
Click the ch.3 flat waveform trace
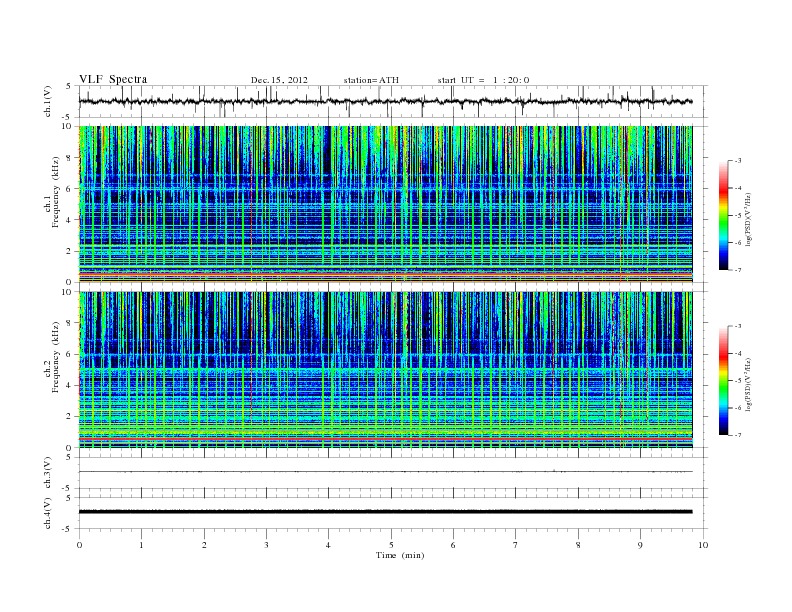coord(385,472)
